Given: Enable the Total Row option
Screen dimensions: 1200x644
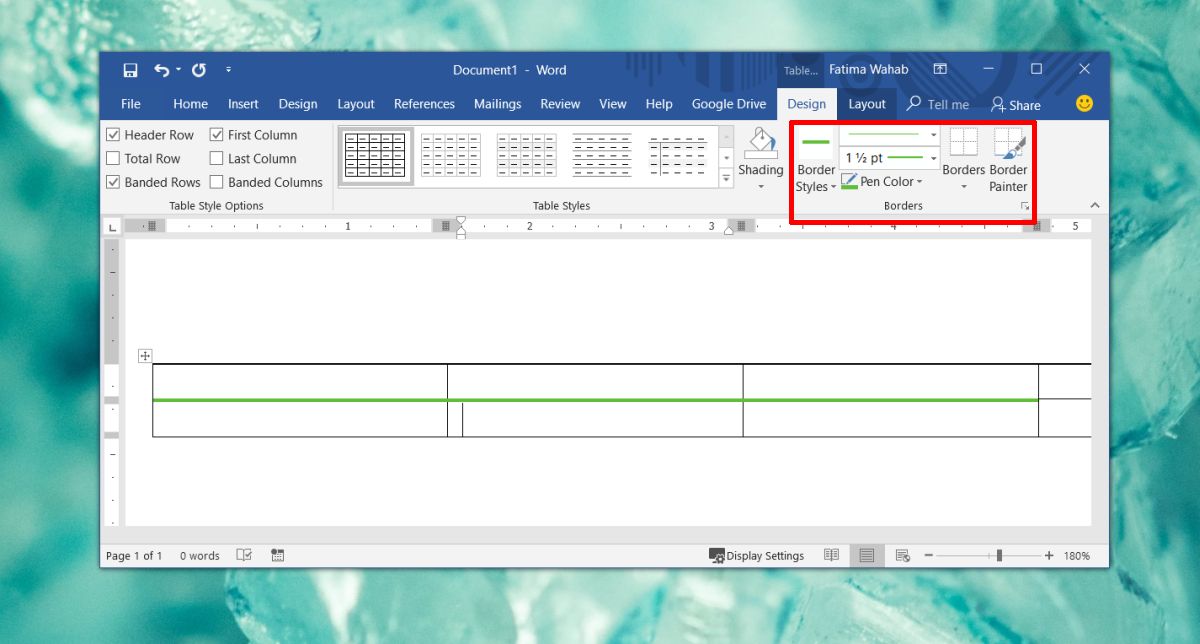Looking at the screenshot, I should (115, 158).
